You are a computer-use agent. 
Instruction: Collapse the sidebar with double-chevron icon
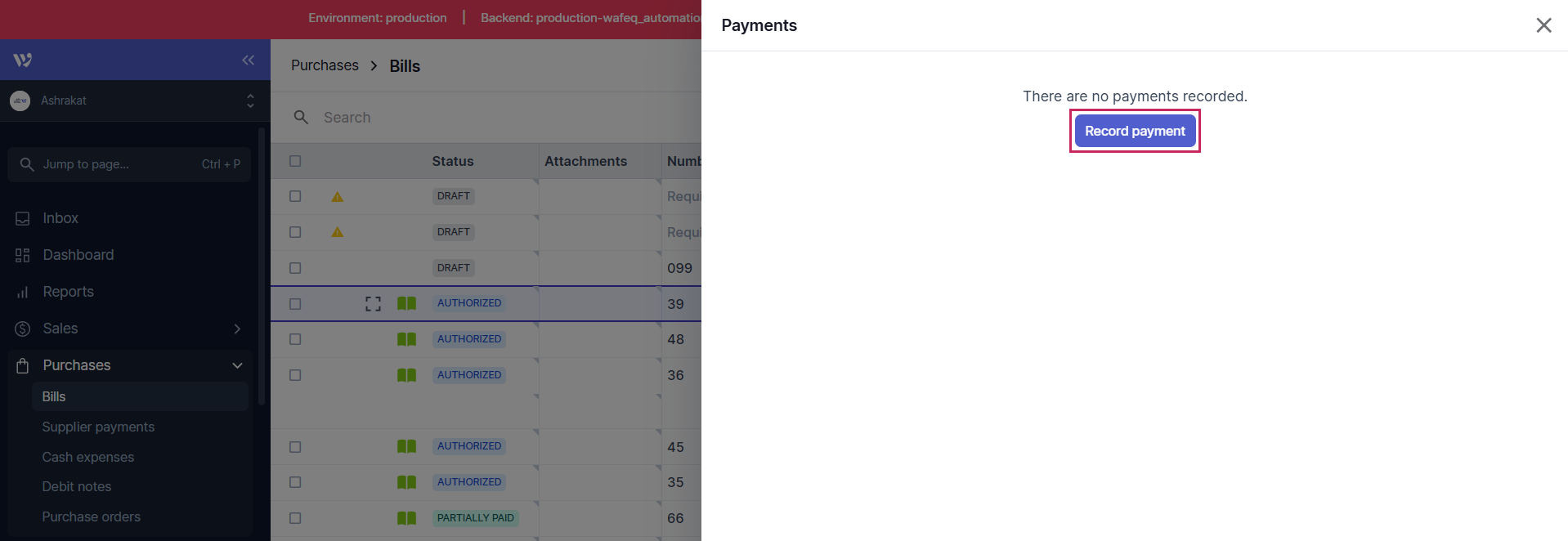[248, 60]
